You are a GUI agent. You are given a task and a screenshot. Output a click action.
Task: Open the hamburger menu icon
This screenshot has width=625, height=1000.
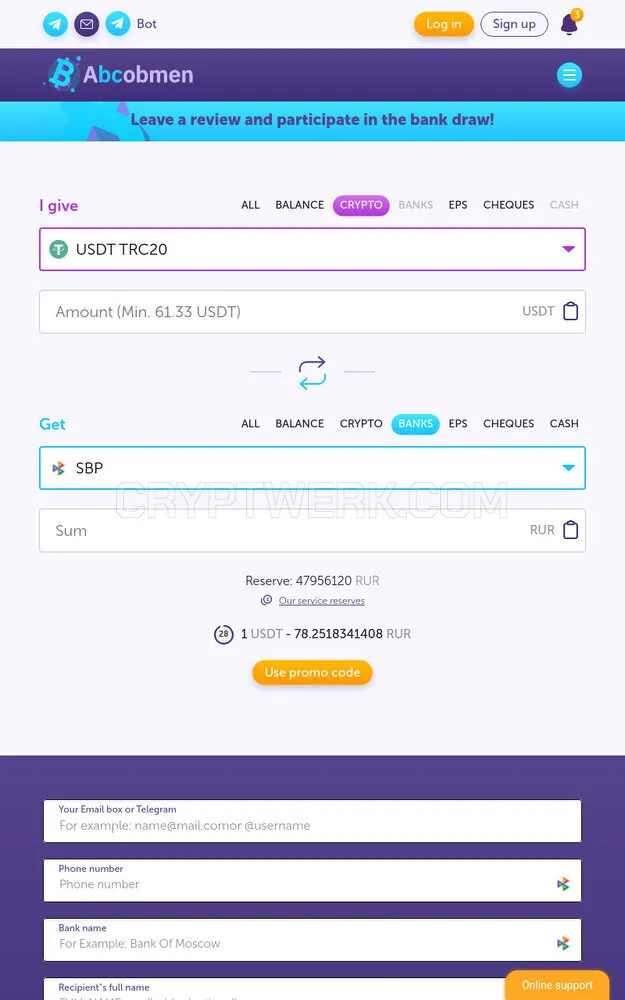pos(569,75)
